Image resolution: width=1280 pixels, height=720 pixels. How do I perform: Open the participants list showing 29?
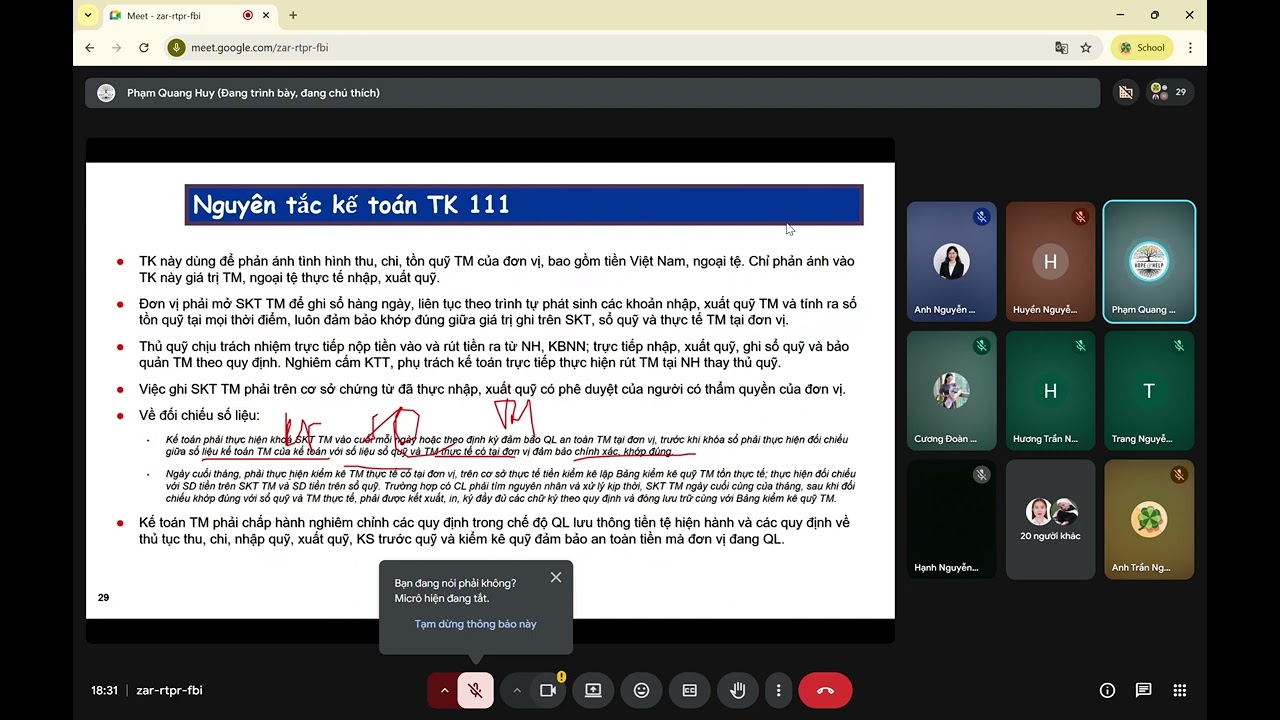(1168, 92)
